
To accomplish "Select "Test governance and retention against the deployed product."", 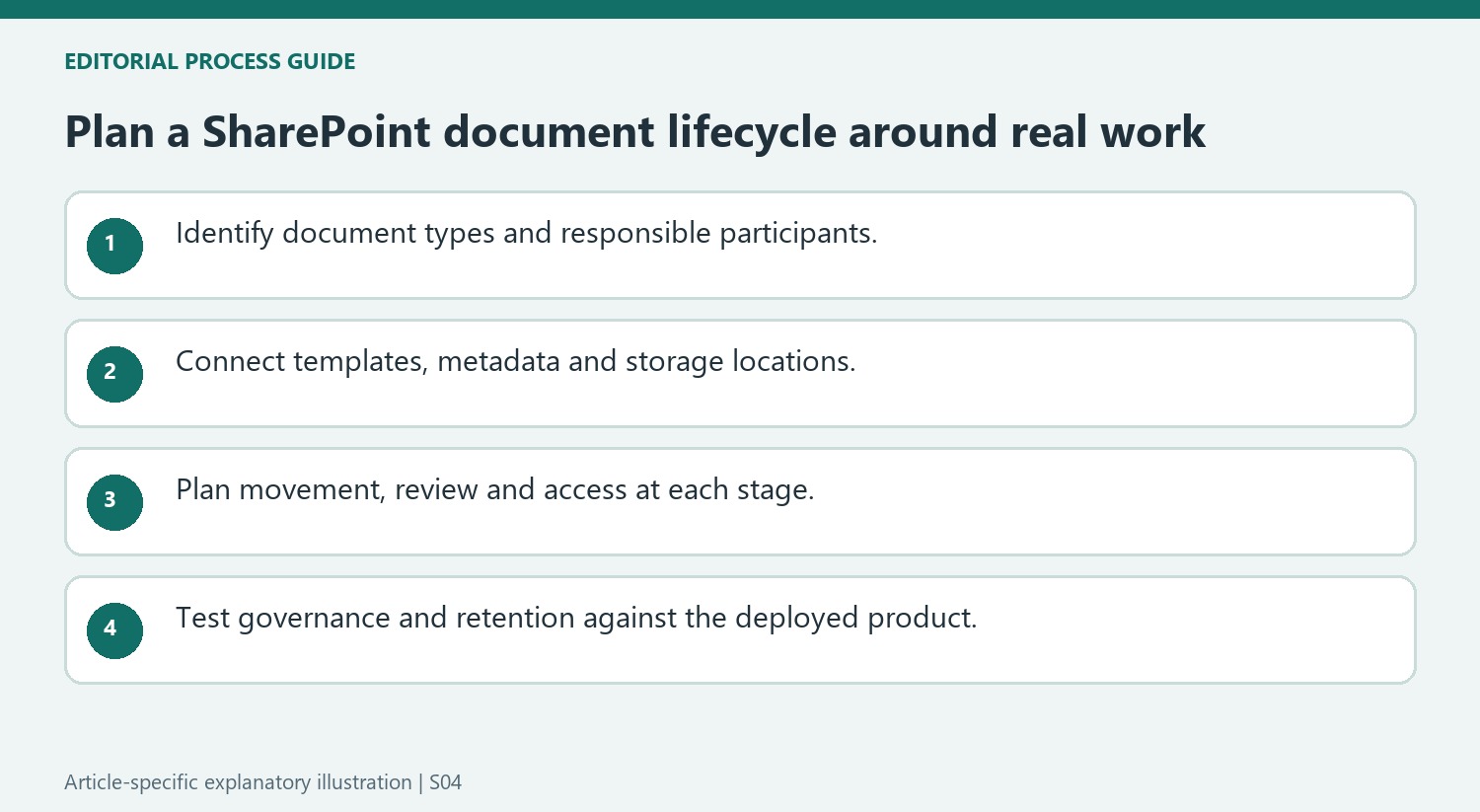I will pyautogui.click(x=576, y=619).
